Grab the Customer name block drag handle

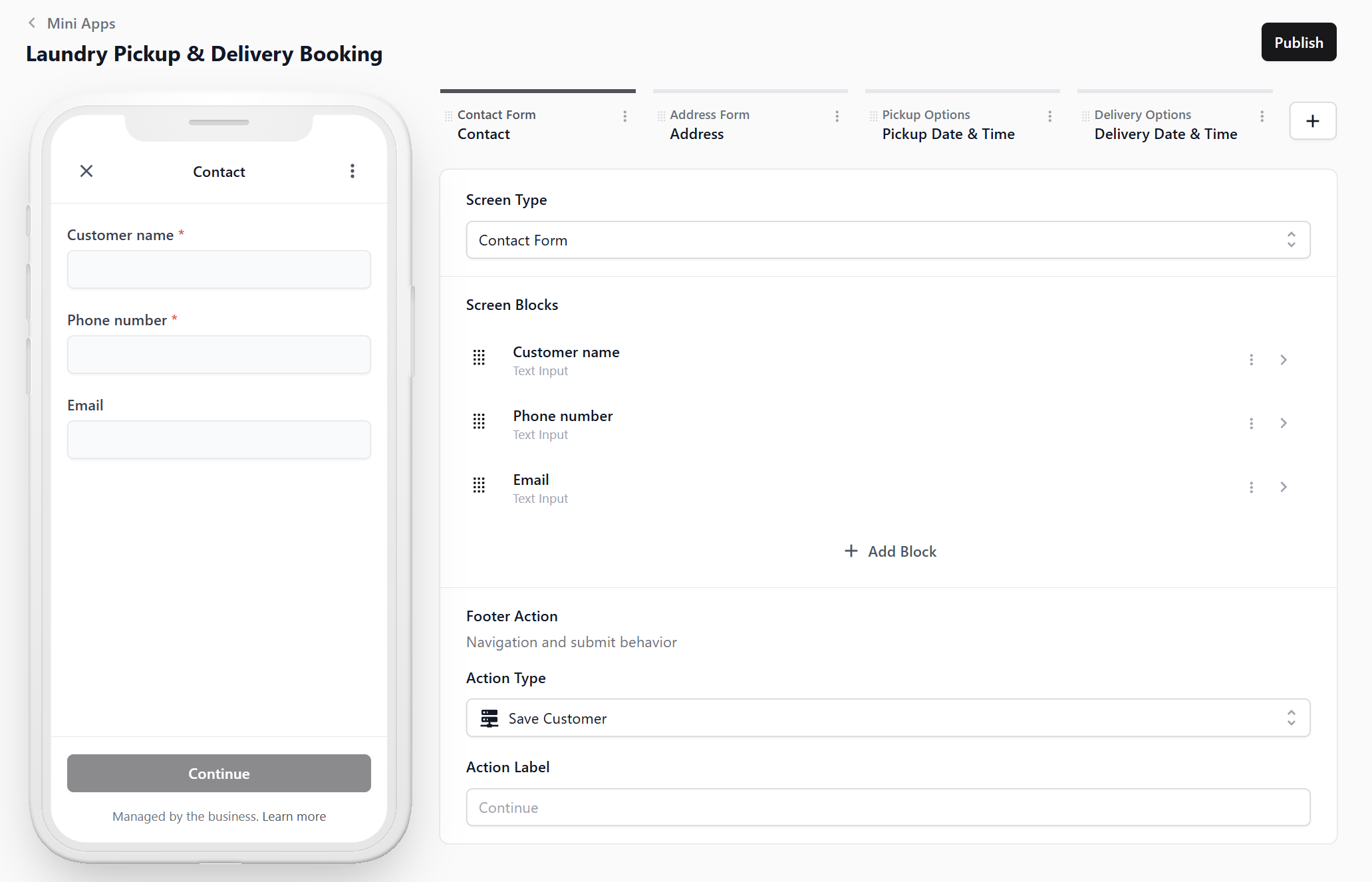pyautogui.click(x=479, y=358)
